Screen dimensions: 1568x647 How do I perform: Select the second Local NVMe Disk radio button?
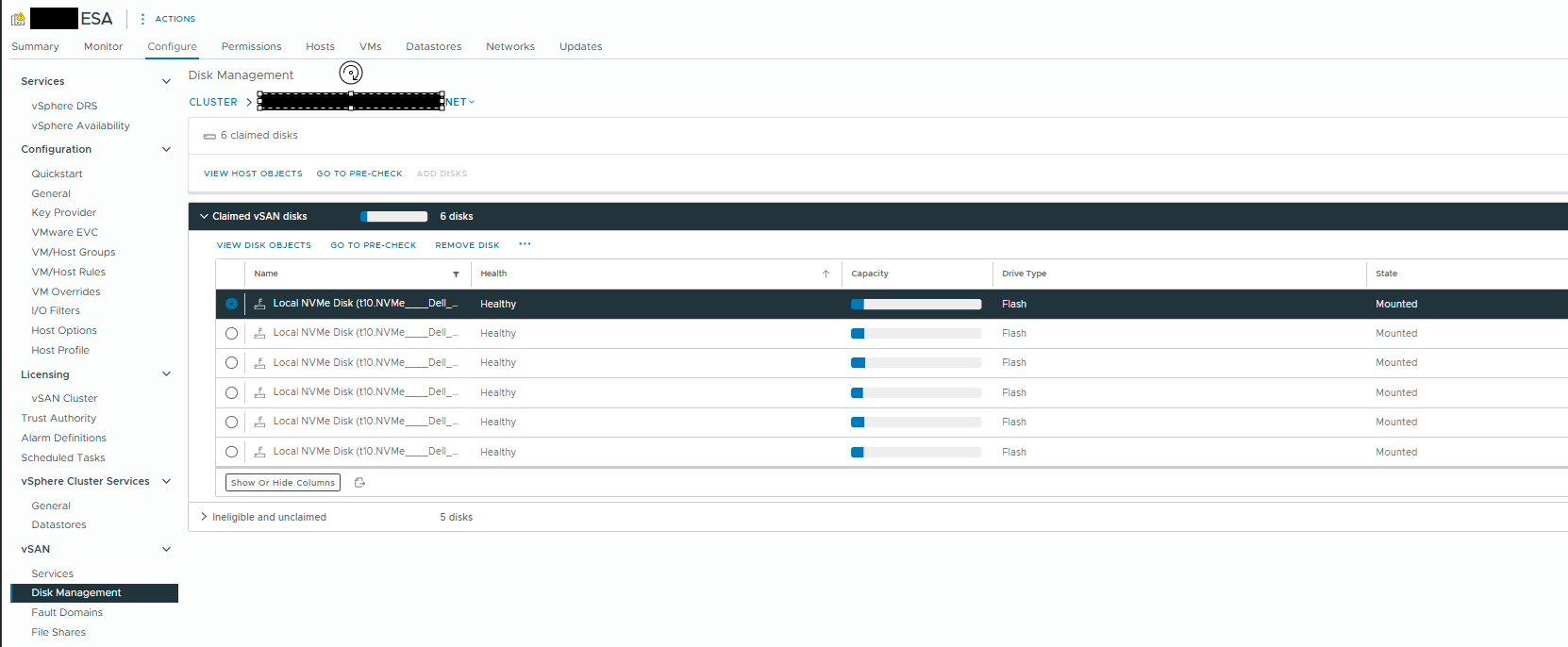(x=231, y=334)
